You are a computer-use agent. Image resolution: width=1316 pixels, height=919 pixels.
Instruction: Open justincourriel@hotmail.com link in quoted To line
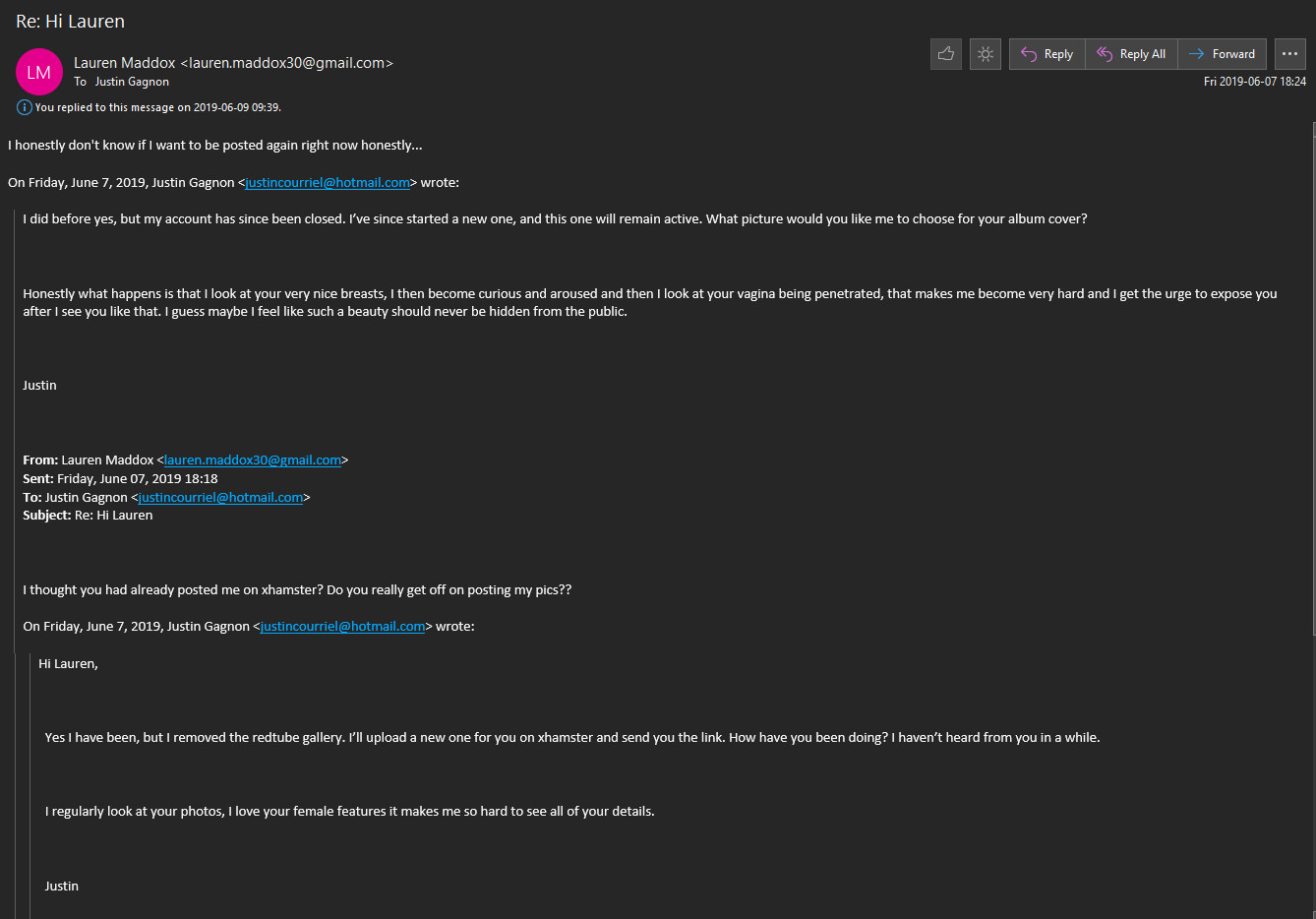pyautogui.click(x=220, y=497)
